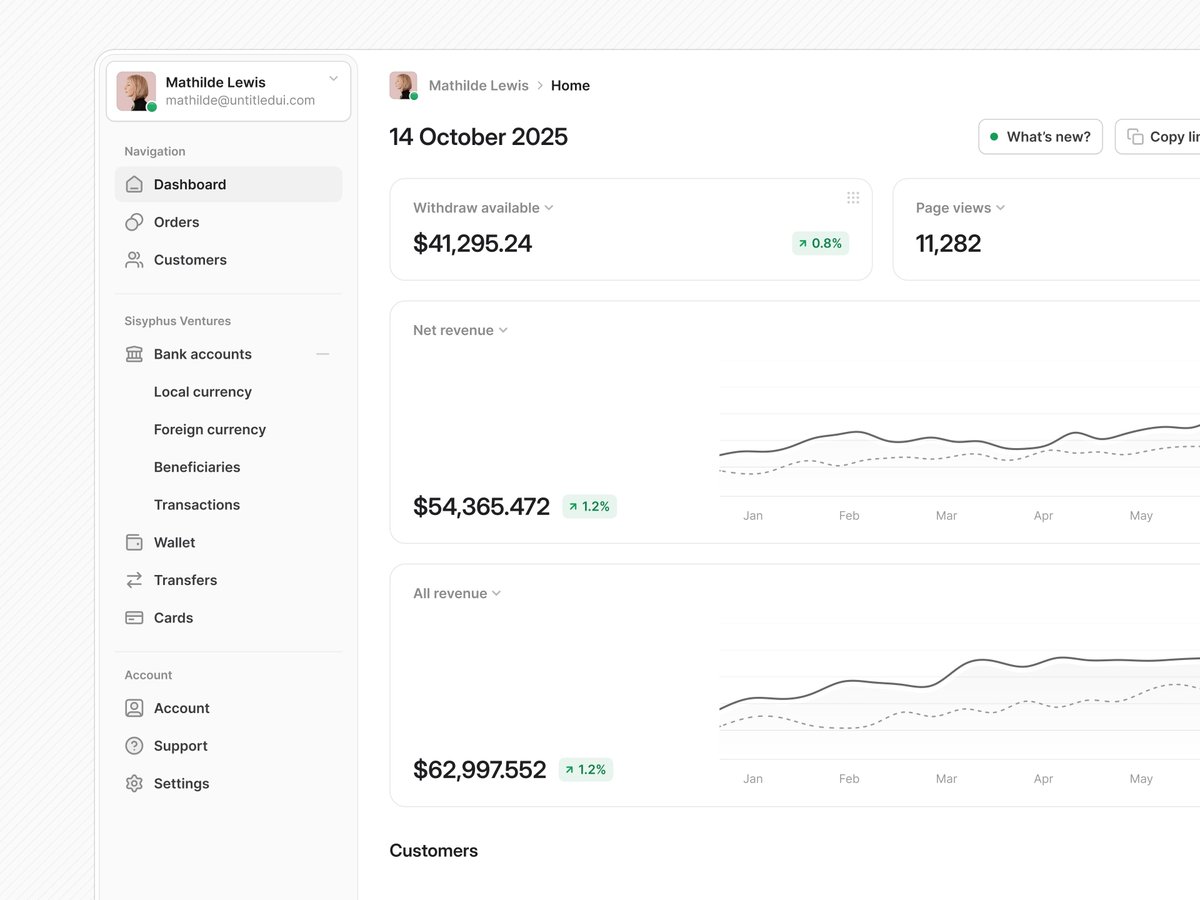Go to Wallet page
Image resolution: width=1200 pixels, height=900 pixels.
coord(229,542)
